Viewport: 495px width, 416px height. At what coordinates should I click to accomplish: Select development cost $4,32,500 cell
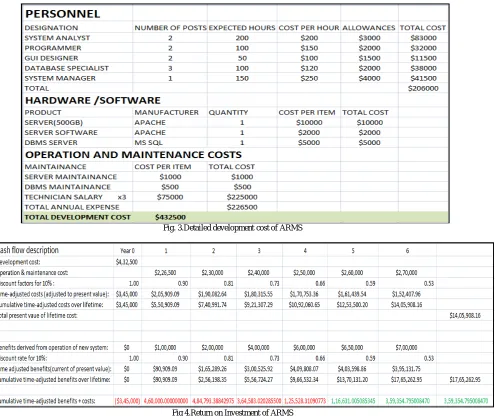pos(127,262)
